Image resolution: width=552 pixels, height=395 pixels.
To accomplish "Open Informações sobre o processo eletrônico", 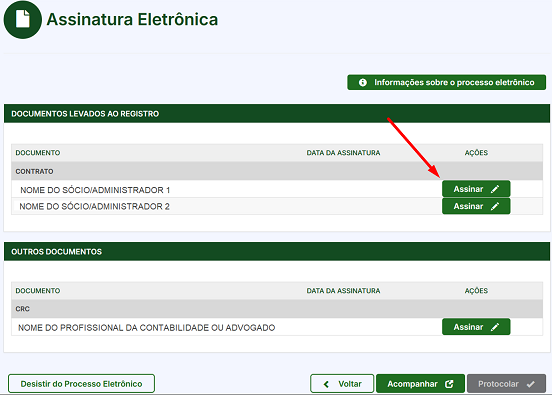I will [446, 82].
